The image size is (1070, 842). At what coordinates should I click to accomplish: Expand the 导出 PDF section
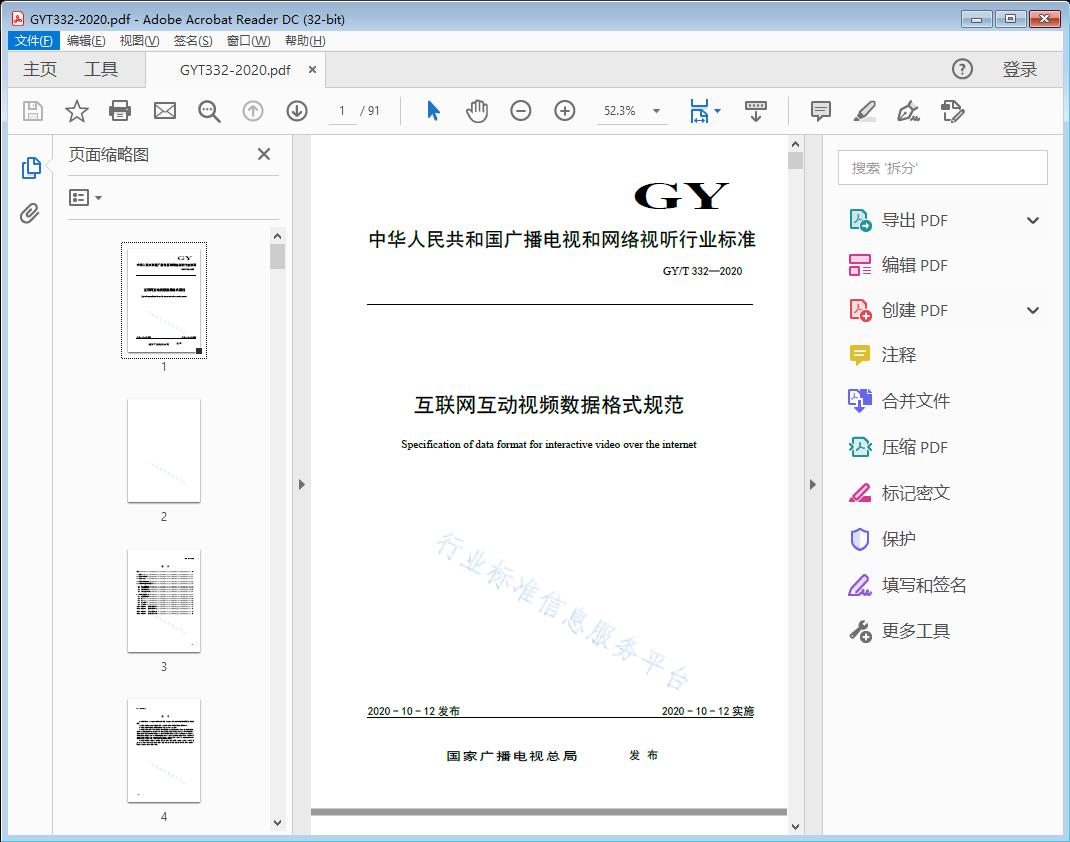(x=1033, y=221)
